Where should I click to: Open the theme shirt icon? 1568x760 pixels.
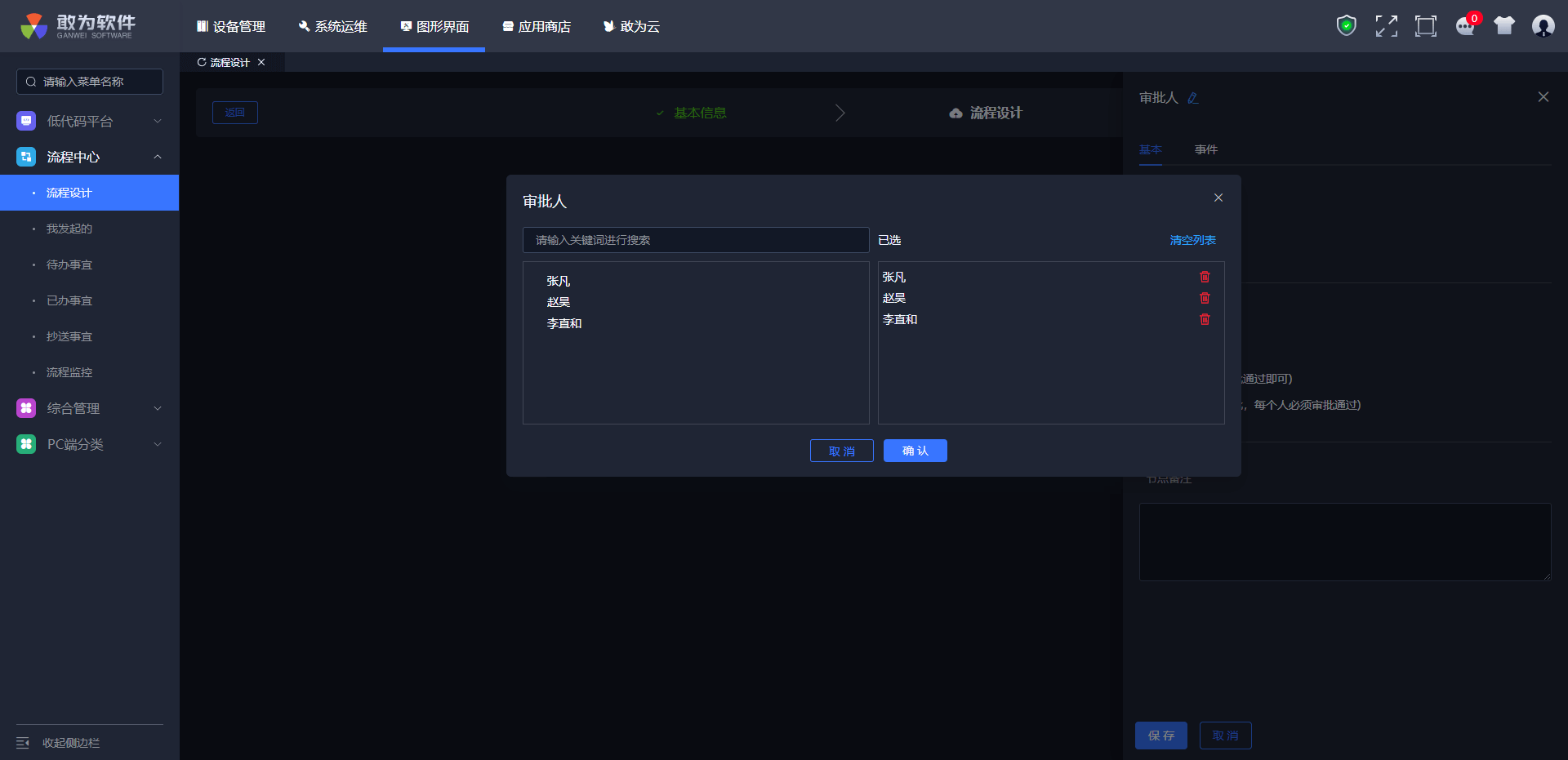(1504, 26)
